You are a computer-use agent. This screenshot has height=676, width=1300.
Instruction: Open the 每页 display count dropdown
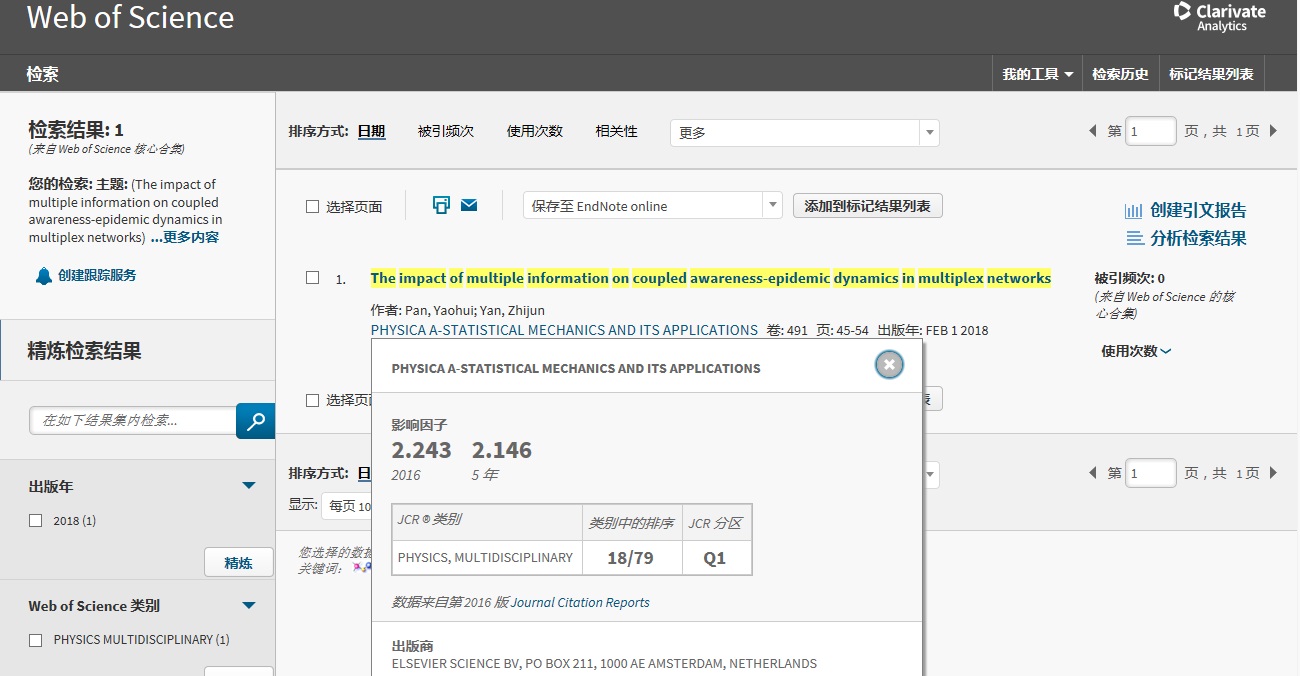[x=348, y=506]
